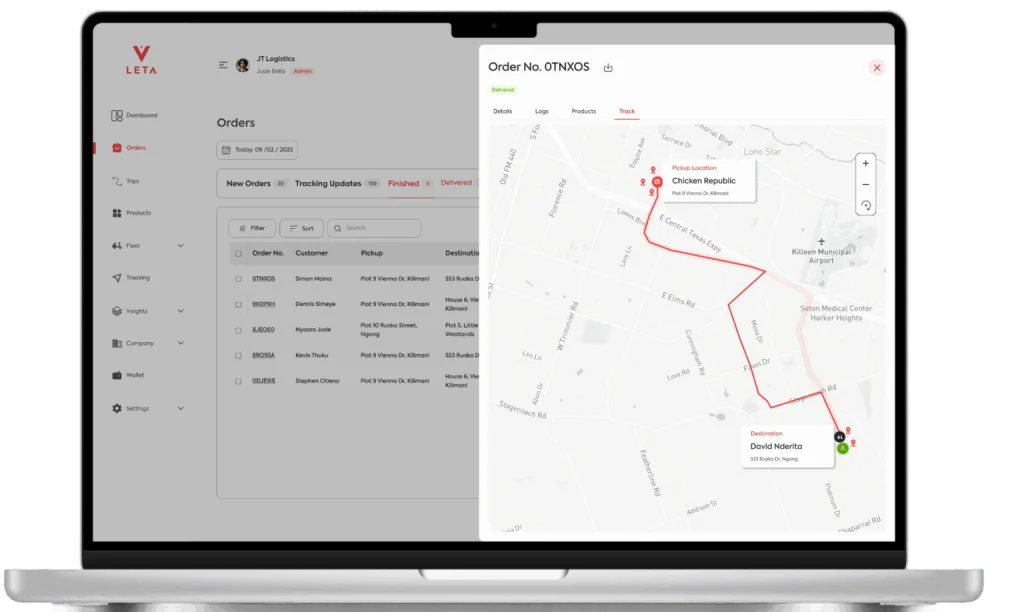Expand the Settings submenu arrow
Screen dimensions: 1024x612
coord(181,408)
